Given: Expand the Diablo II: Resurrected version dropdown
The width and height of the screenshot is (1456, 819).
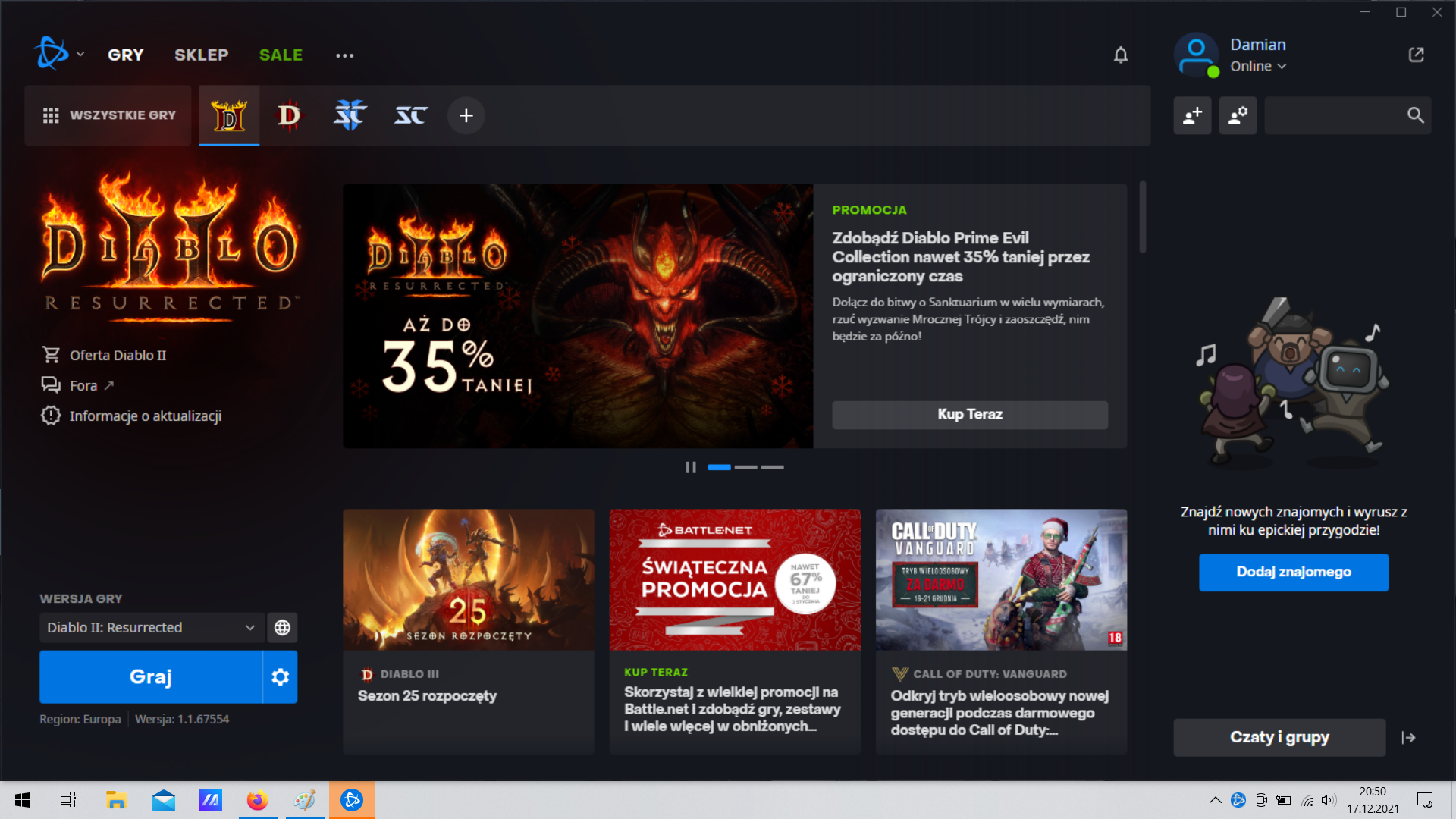Looking at the screenshot, I should click(x=152, y=627).
